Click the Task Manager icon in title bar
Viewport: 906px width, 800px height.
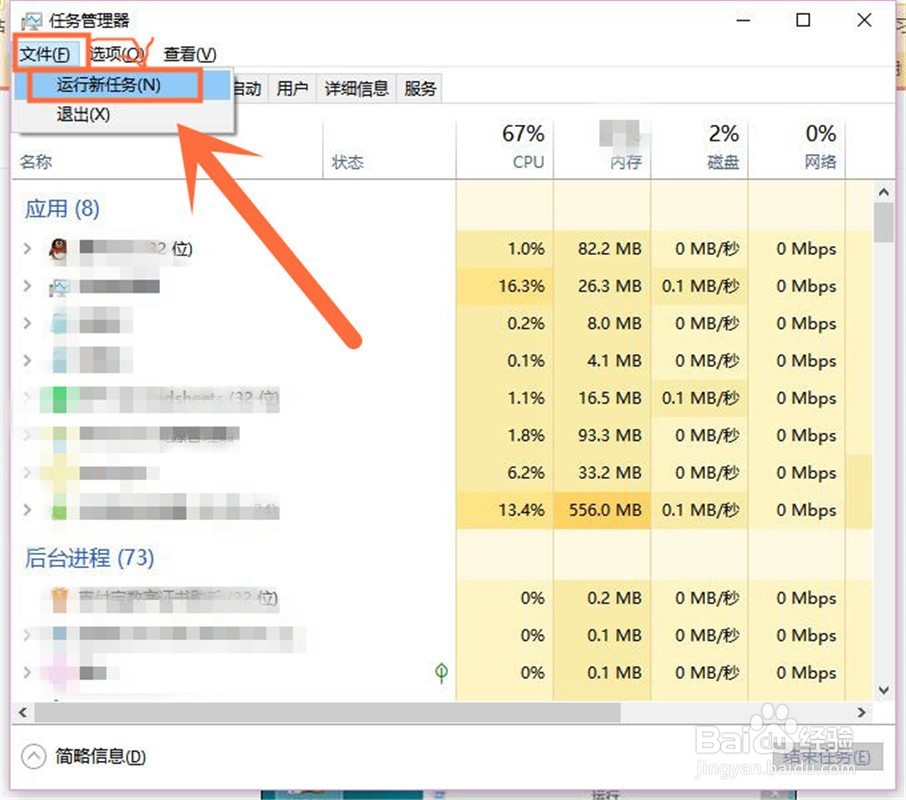(31, 18)
